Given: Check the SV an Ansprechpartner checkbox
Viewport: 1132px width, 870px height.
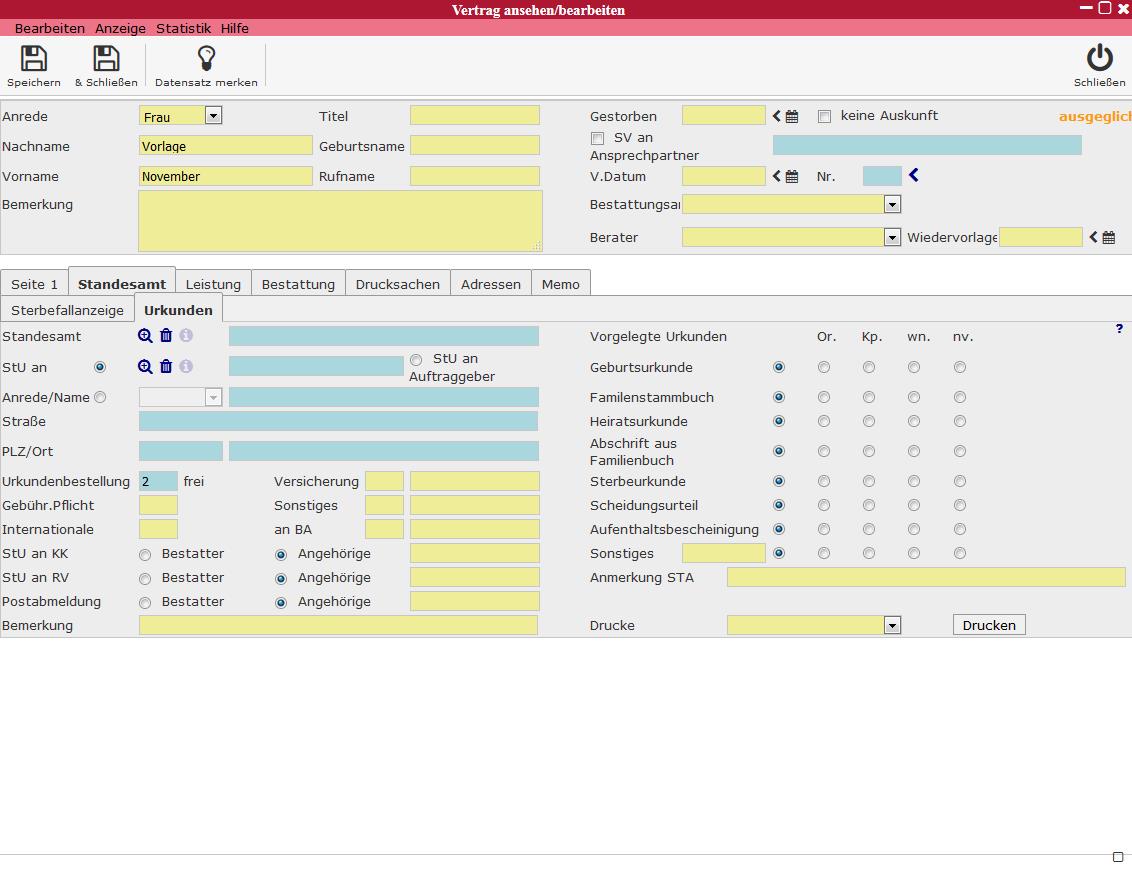Looking at the screenshot, I should tap(598, 139).
